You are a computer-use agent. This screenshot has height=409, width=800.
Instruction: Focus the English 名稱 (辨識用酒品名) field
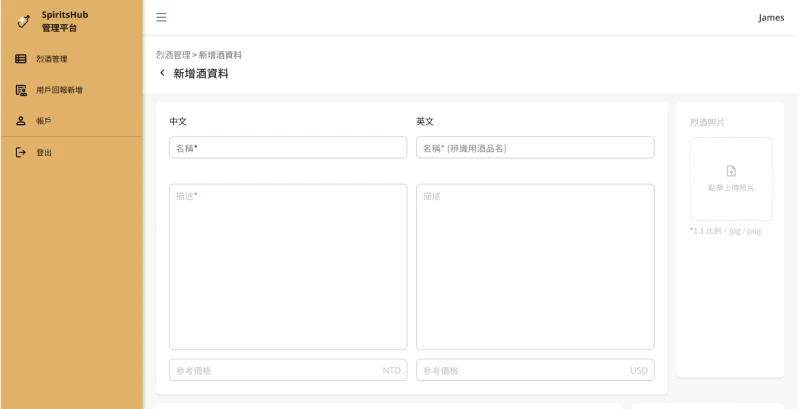tap(535, 147)
